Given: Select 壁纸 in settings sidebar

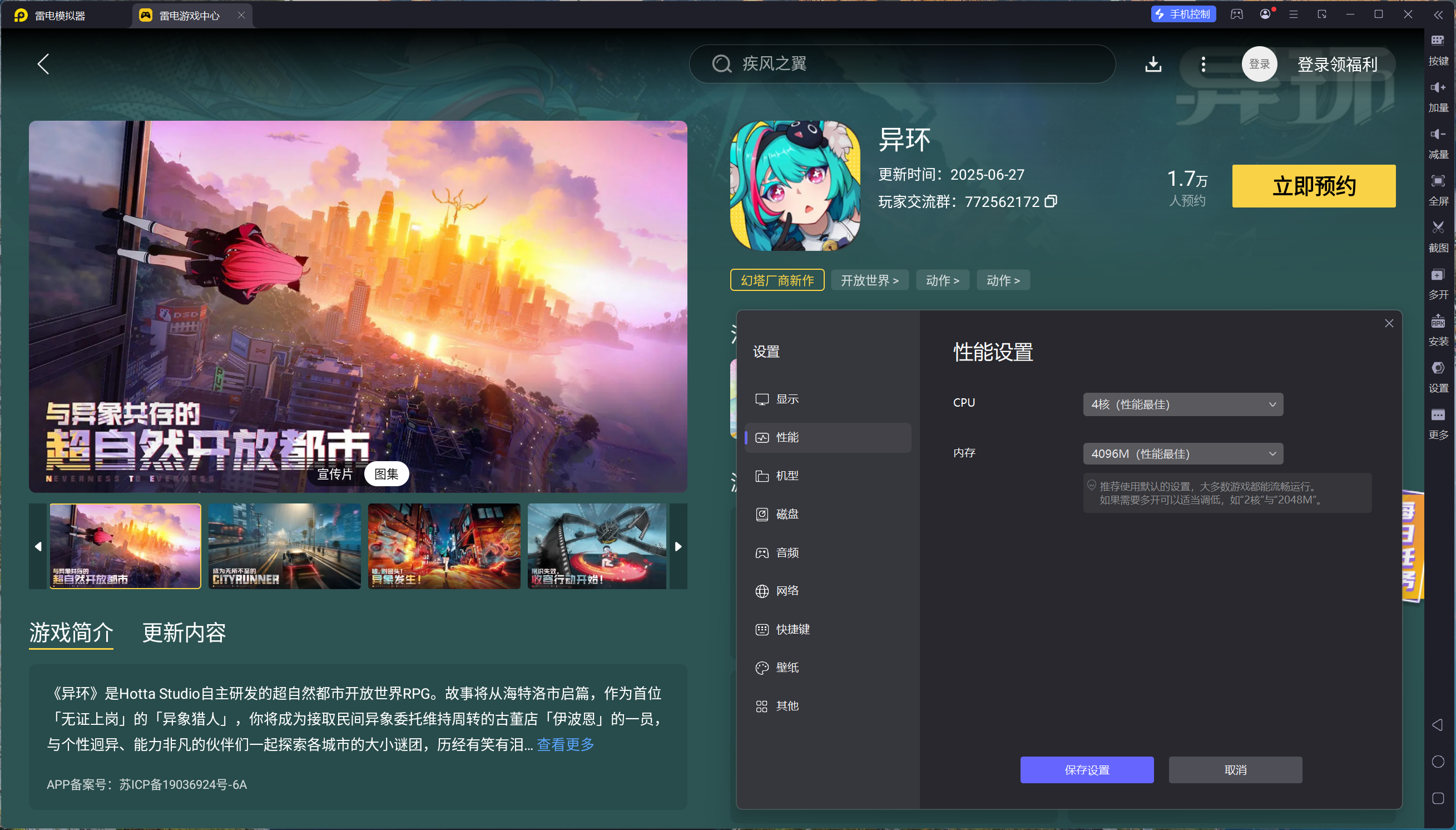Looking at the screenshot, I should tap(827, 668).
